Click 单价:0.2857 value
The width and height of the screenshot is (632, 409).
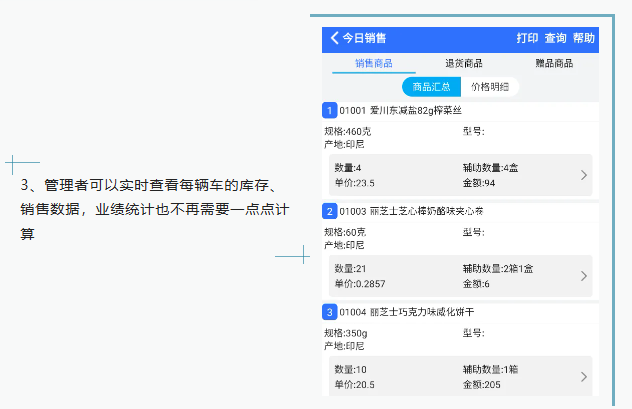point(360,284)
